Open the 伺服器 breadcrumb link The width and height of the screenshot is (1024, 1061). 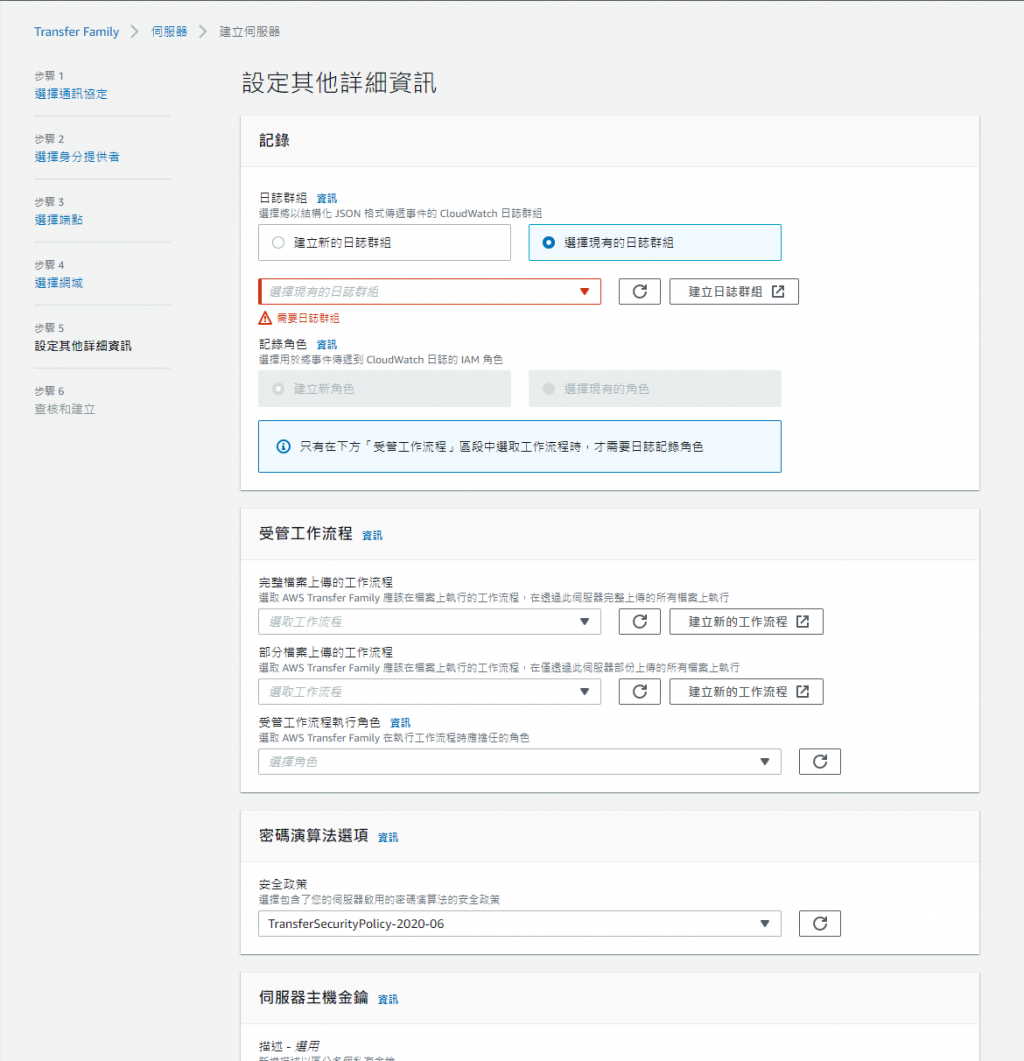[169, 32]
